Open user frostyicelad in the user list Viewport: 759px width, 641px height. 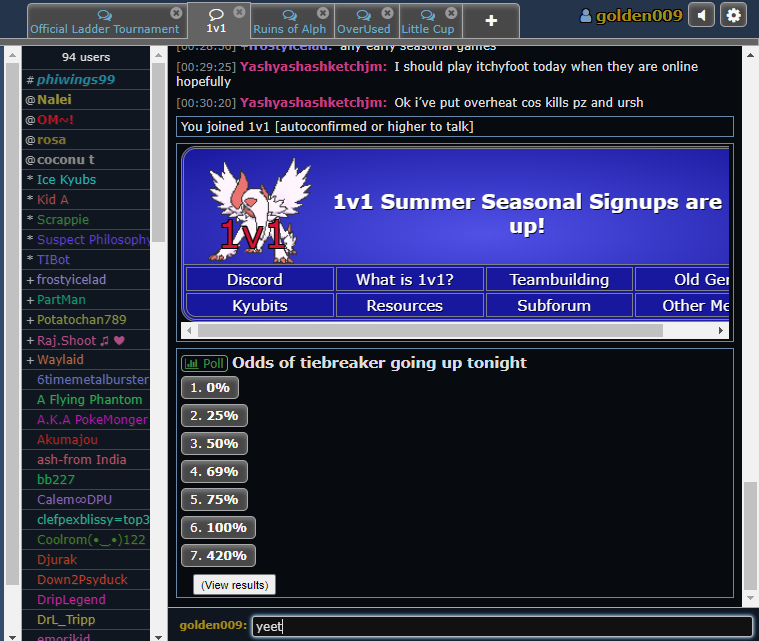click(86, 279)
